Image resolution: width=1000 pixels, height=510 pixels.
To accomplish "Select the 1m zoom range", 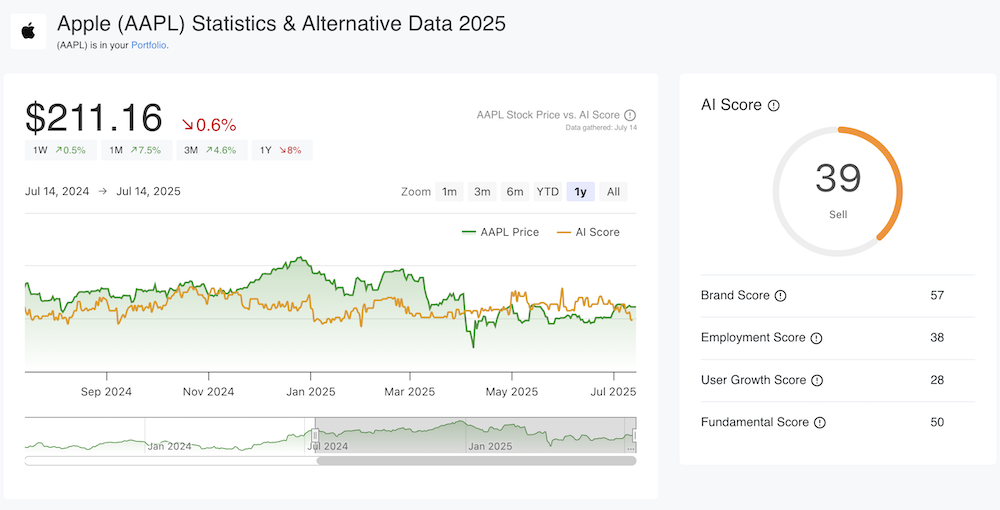I will click(449, 192).
